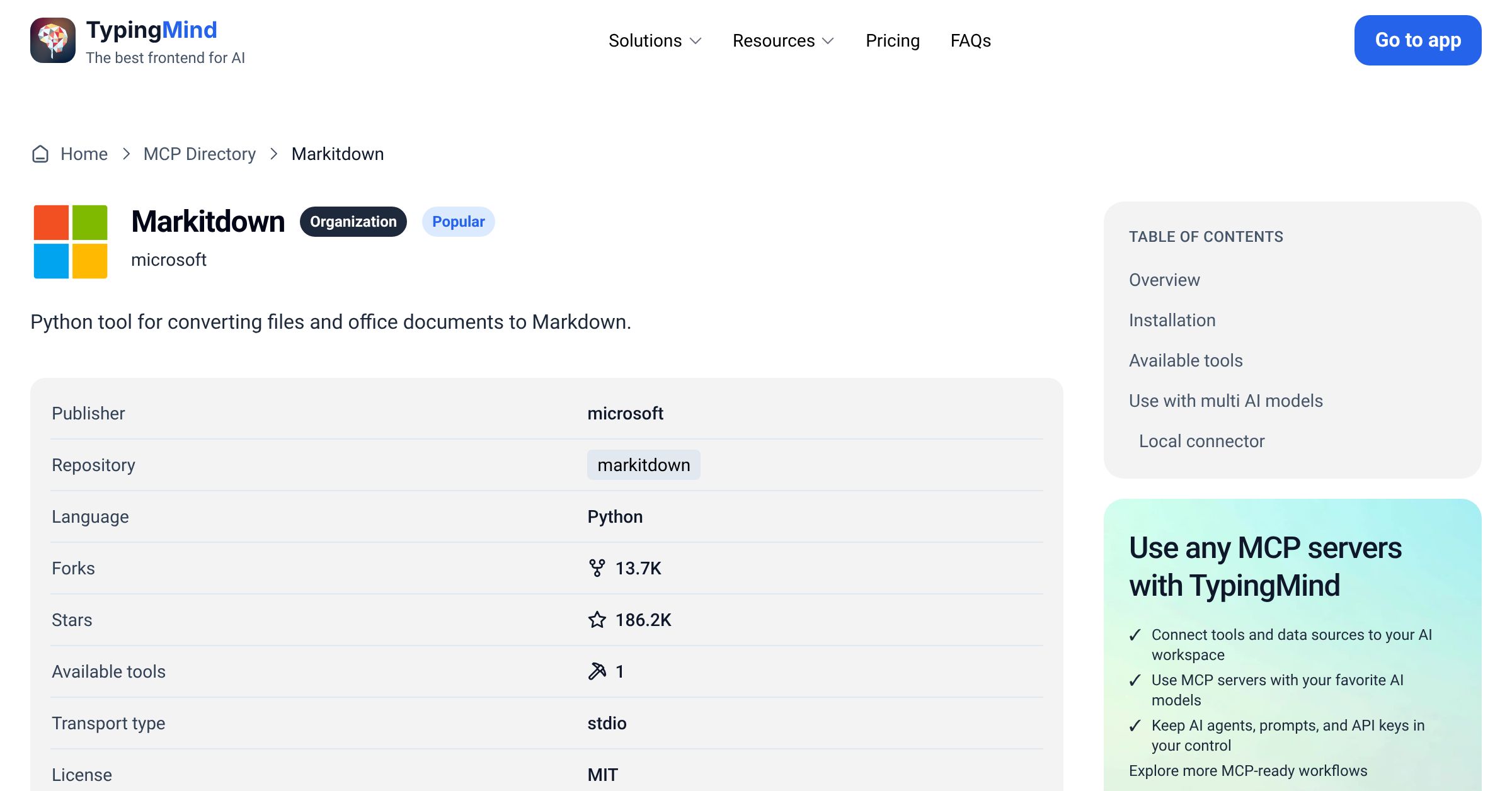Click the star icon beside 186.2K
Viewport: 1512px width, 791px height.
click(597, 620)
